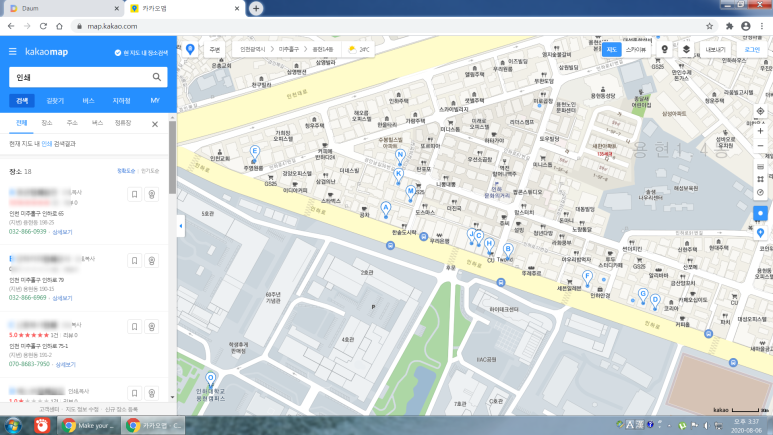Open the kakaomap hamburger menu
The image size is (773, 435).
click(13, 51)
